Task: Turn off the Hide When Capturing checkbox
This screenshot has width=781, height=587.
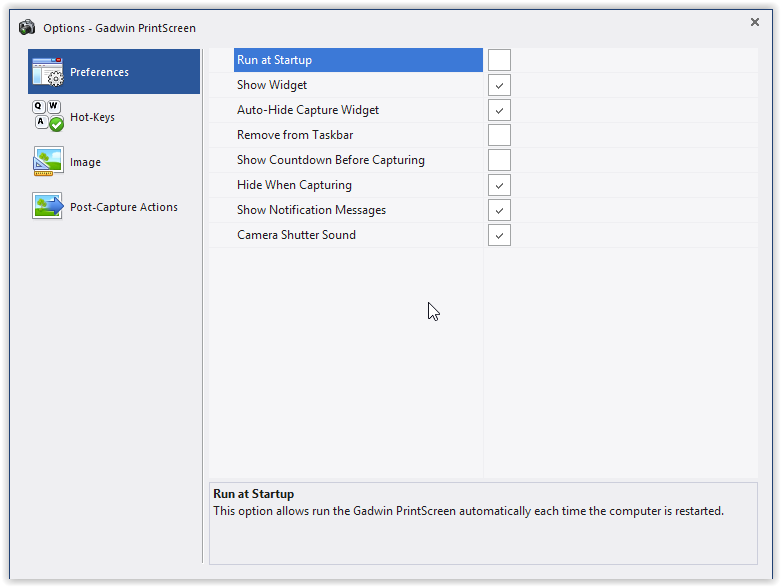Action: (x=499, y=185)
